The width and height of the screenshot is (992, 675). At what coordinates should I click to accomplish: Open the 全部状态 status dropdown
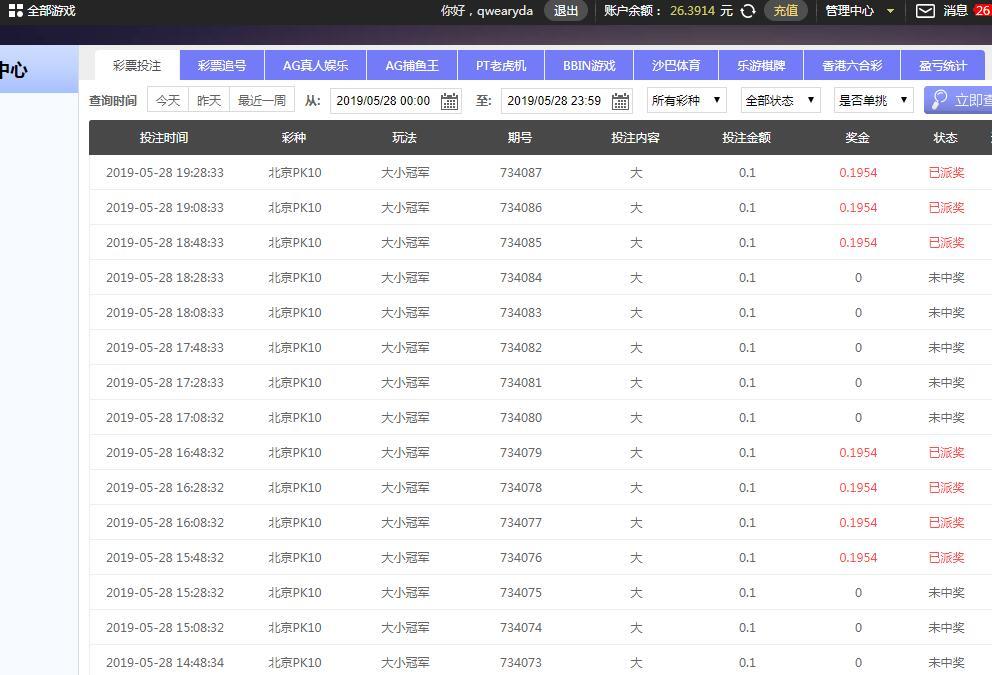point(780,100)
